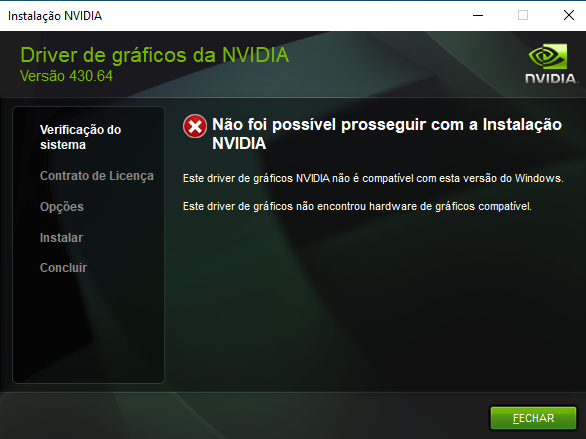
Task: Click the Driver de gráficos da NVIDIA heading
Action: (x=154, y=55)
